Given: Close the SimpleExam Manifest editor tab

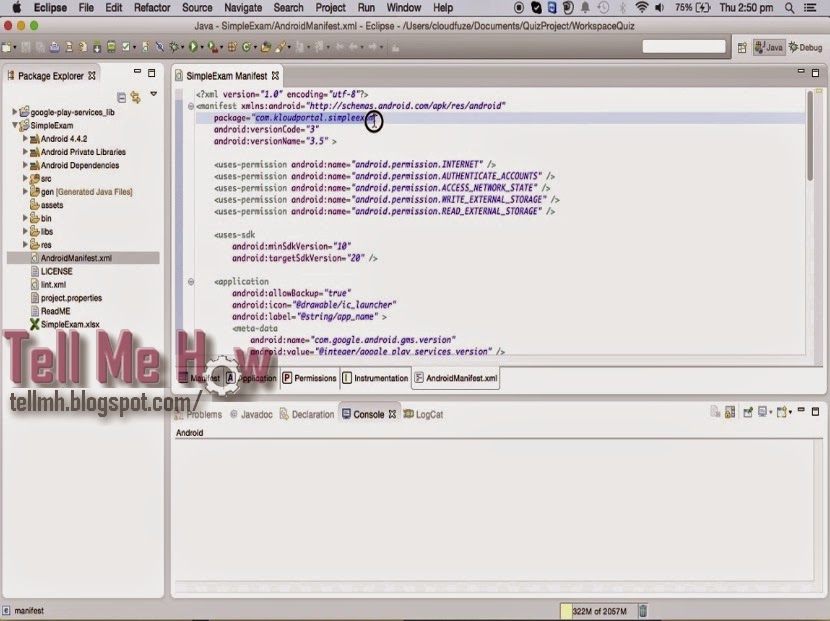Looking at the screenshot, I should pos(275,76).
